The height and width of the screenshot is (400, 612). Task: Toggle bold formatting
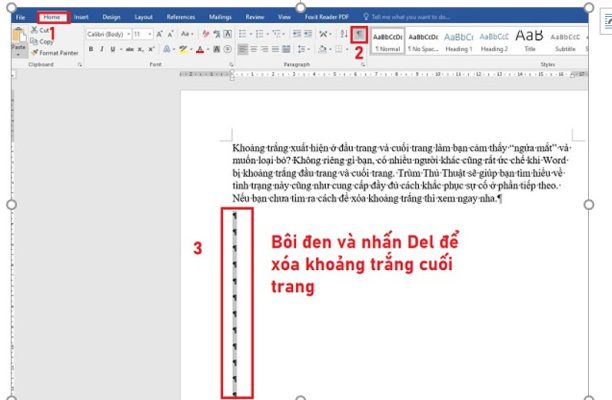91,49
